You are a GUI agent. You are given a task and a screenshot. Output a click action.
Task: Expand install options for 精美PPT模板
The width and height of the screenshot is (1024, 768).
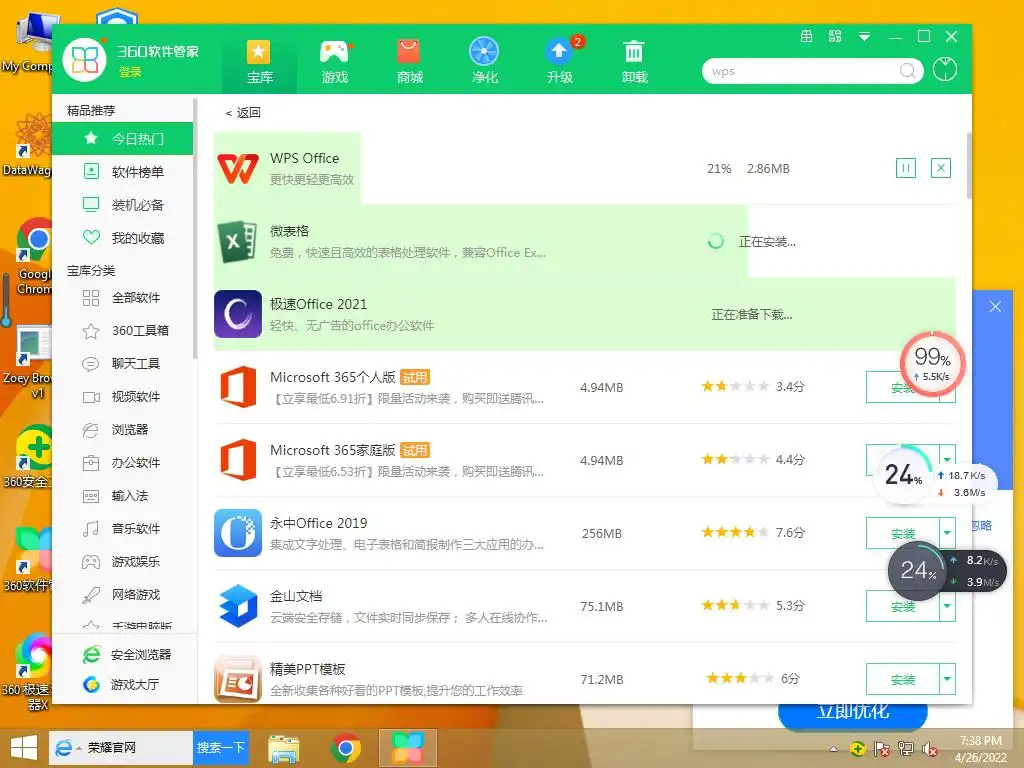948,680
